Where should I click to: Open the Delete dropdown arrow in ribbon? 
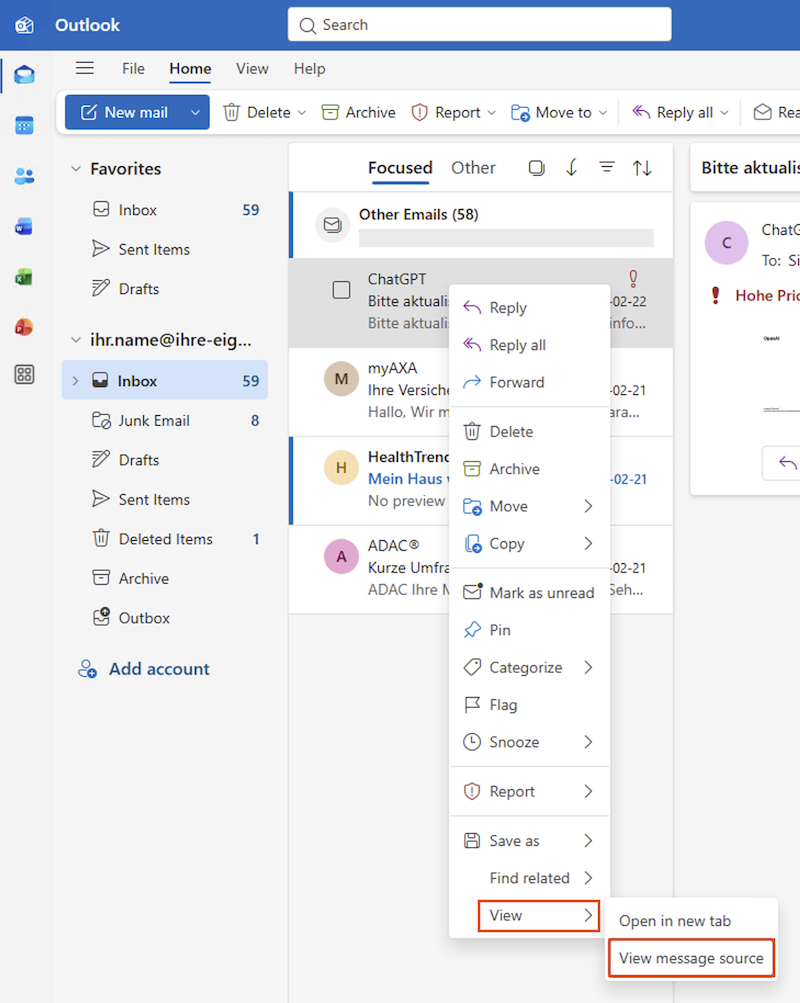click(302, 113)
